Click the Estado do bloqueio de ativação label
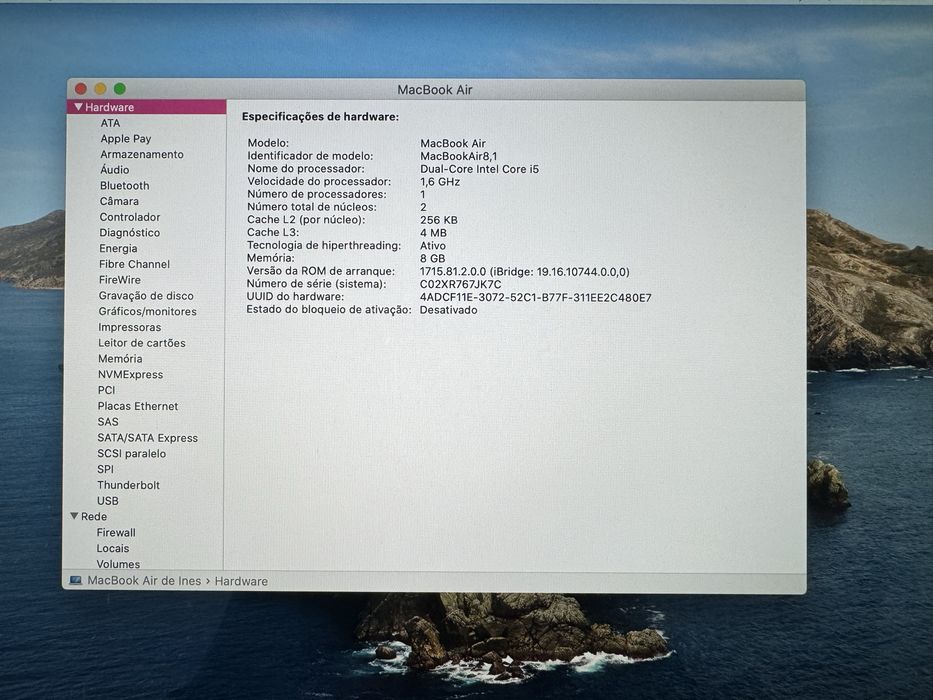 click(328, 310)
